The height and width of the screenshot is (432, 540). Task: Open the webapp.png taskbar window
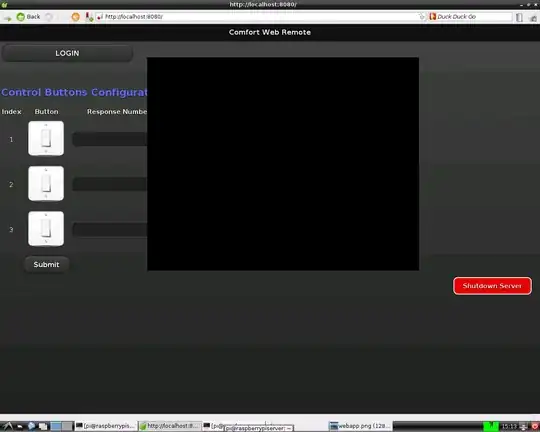(x=360, y=426)
